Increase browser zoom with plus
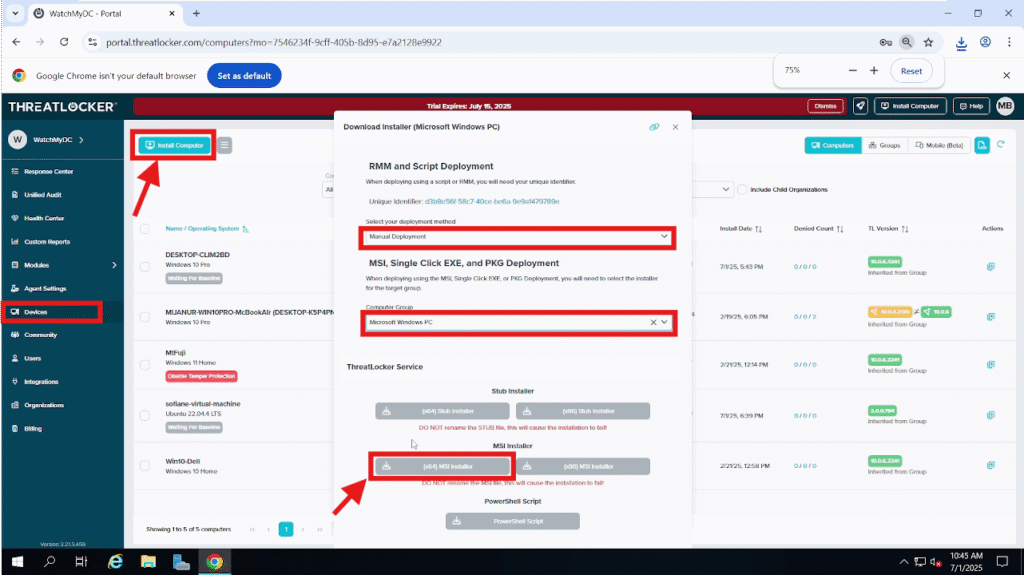This screenshot has width=1024, height=575. [x=874, y=71]
